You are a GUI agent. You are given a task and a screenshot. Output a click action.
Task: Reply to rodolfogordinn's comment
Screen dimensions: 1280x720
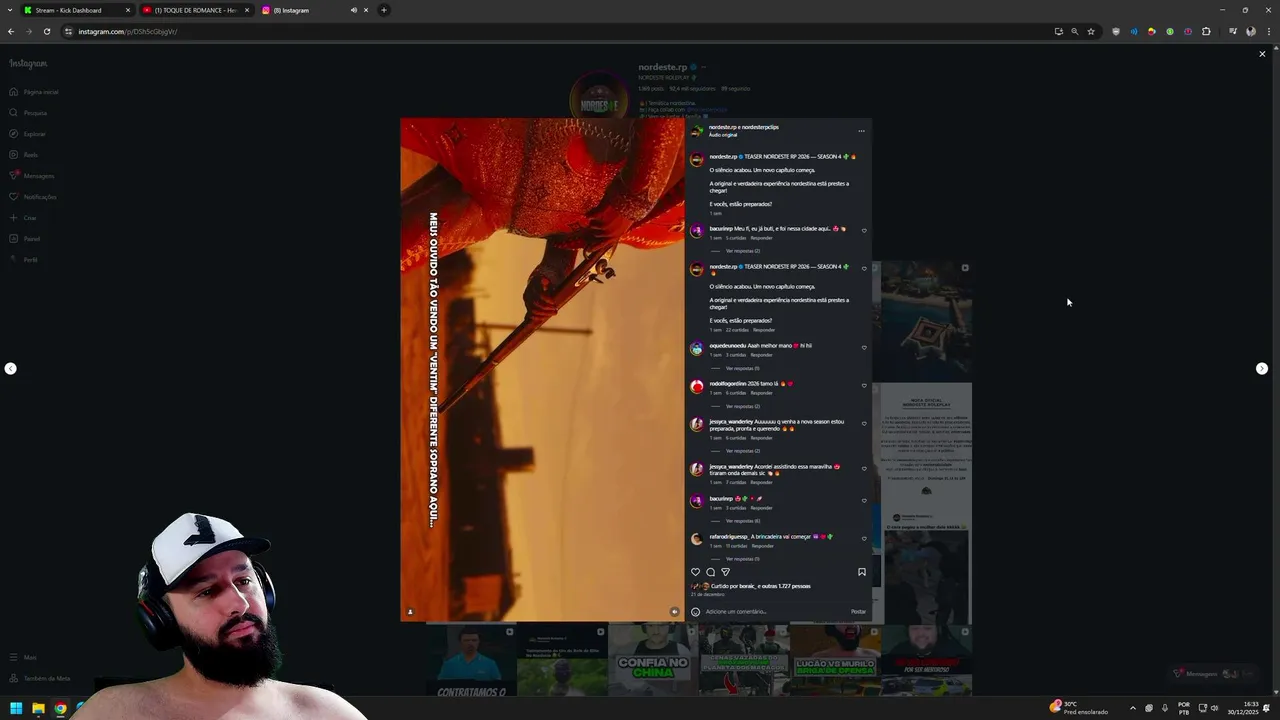pyautogui.click(x=762, y=393)
